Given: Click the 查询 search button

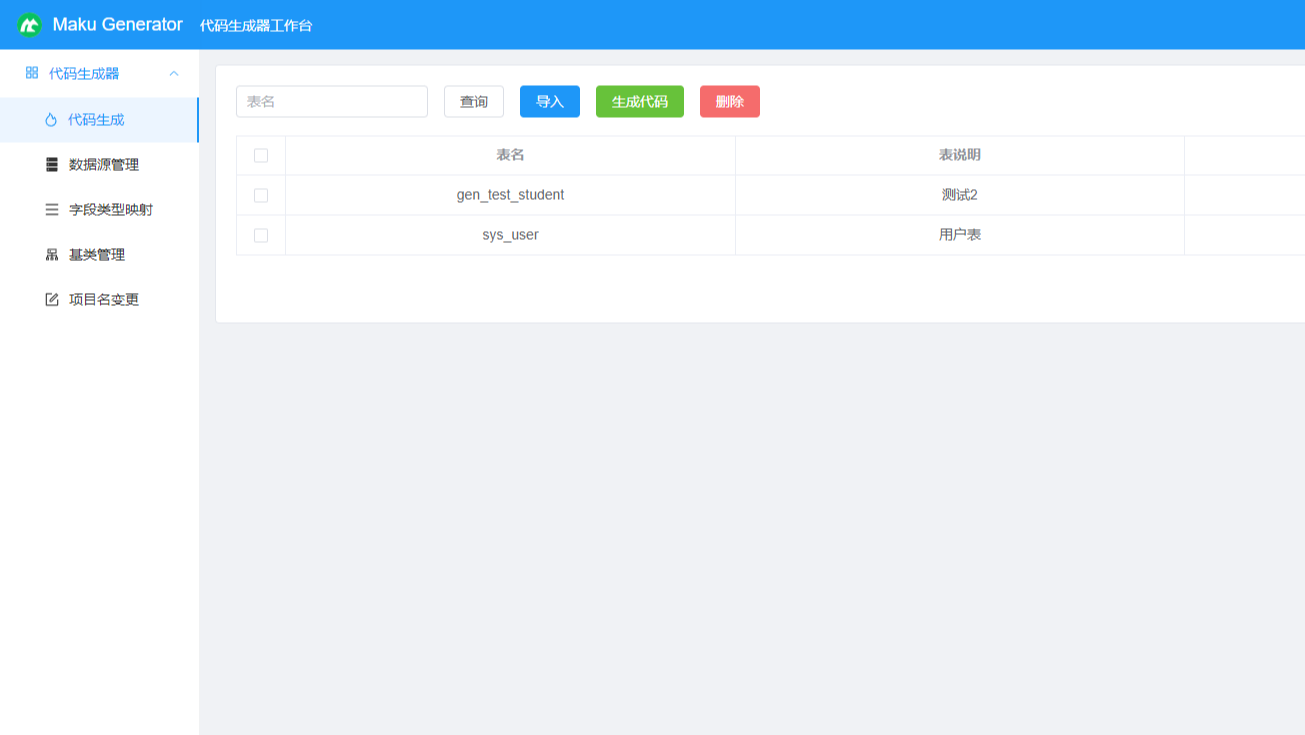Looking at the screenshot, I should [474, 102].
